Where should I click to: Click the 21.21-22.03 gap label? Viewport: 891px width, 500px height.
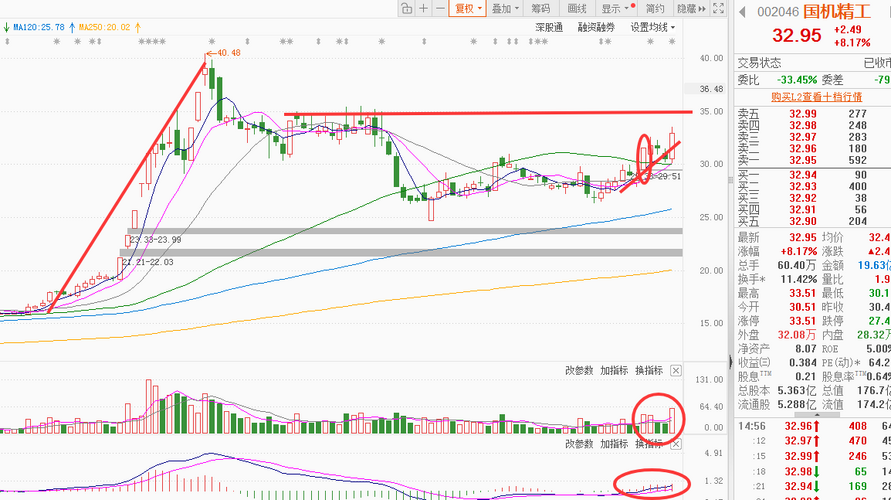(147, 262)
